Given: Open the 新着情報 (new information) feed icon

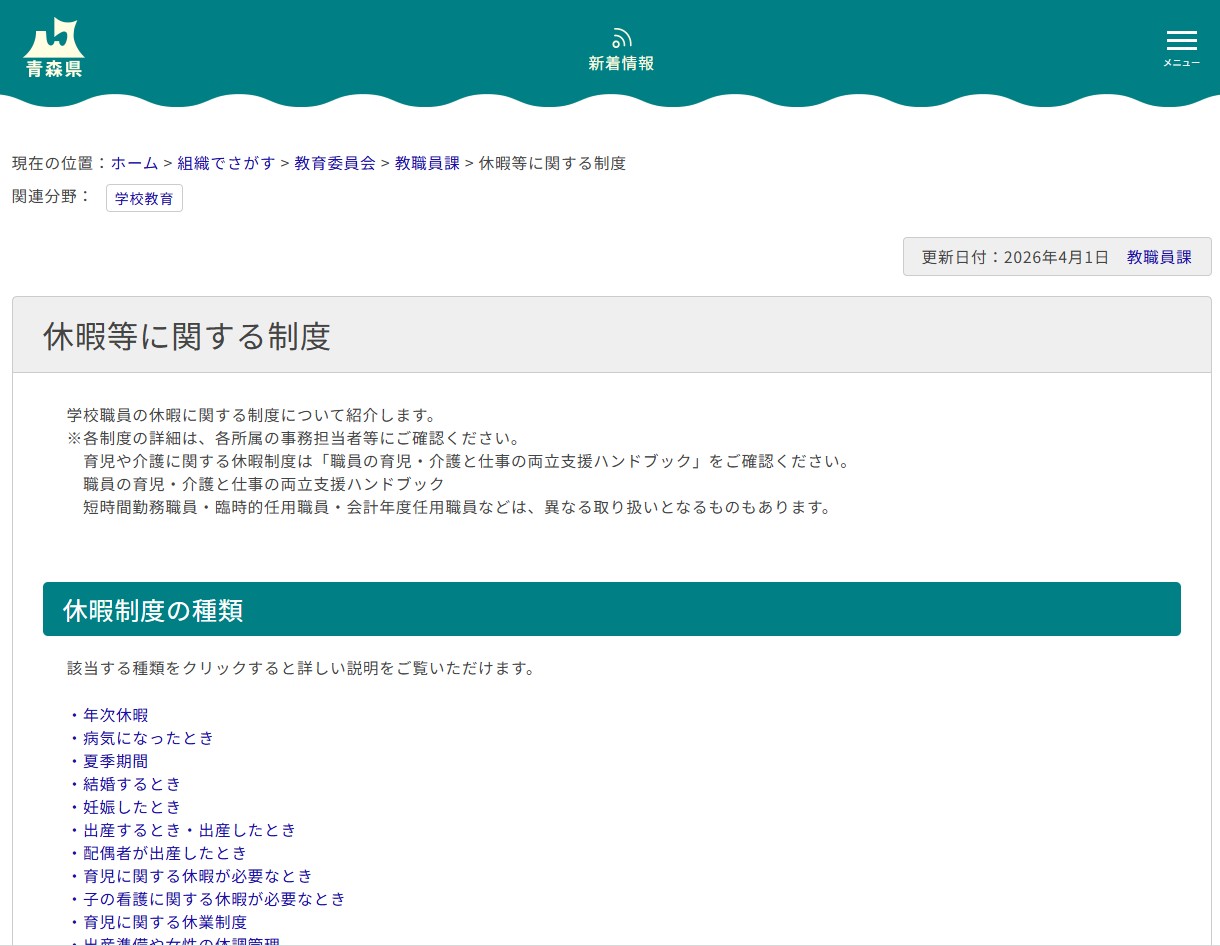Looking at the screenshot, I should pos(621,50).
